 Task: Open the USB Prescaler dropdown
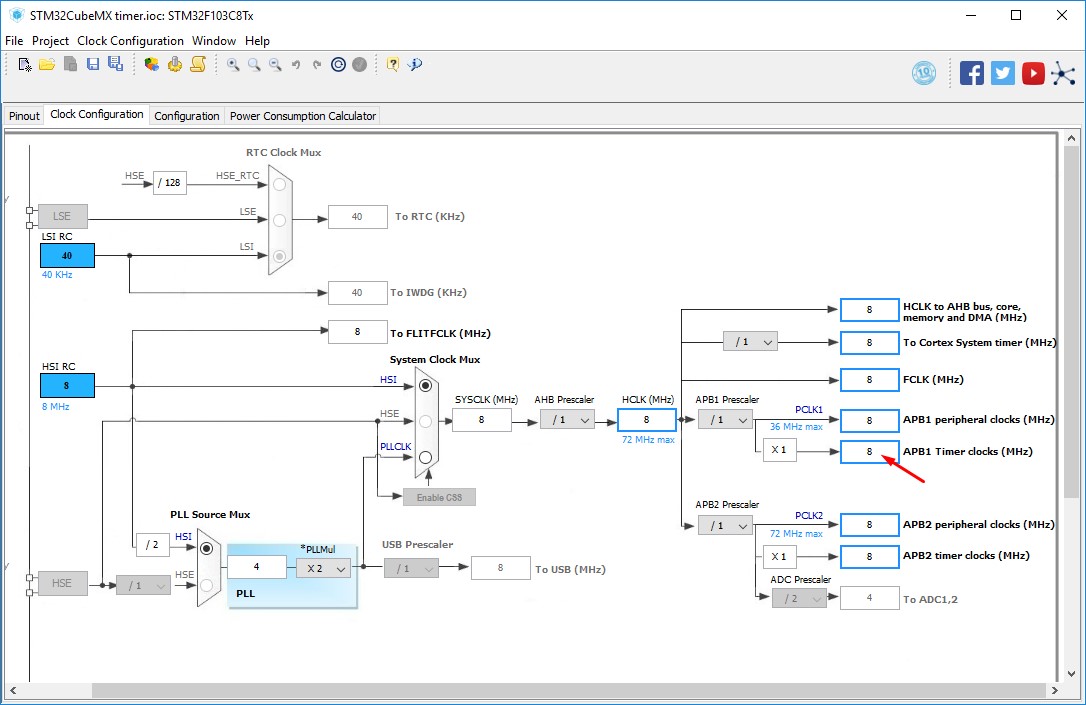click(x=411, y=569)
